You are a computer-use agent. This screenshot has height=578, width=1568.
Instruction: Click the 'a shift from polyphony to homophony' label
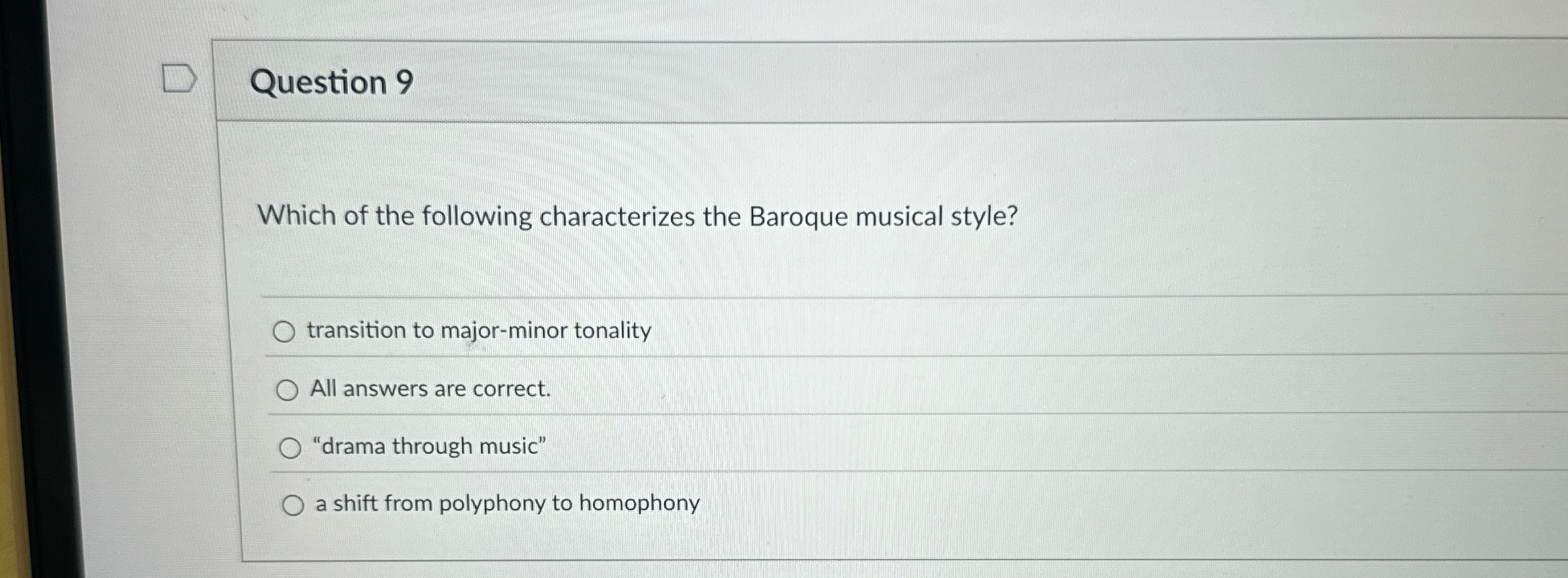[506, 504]
